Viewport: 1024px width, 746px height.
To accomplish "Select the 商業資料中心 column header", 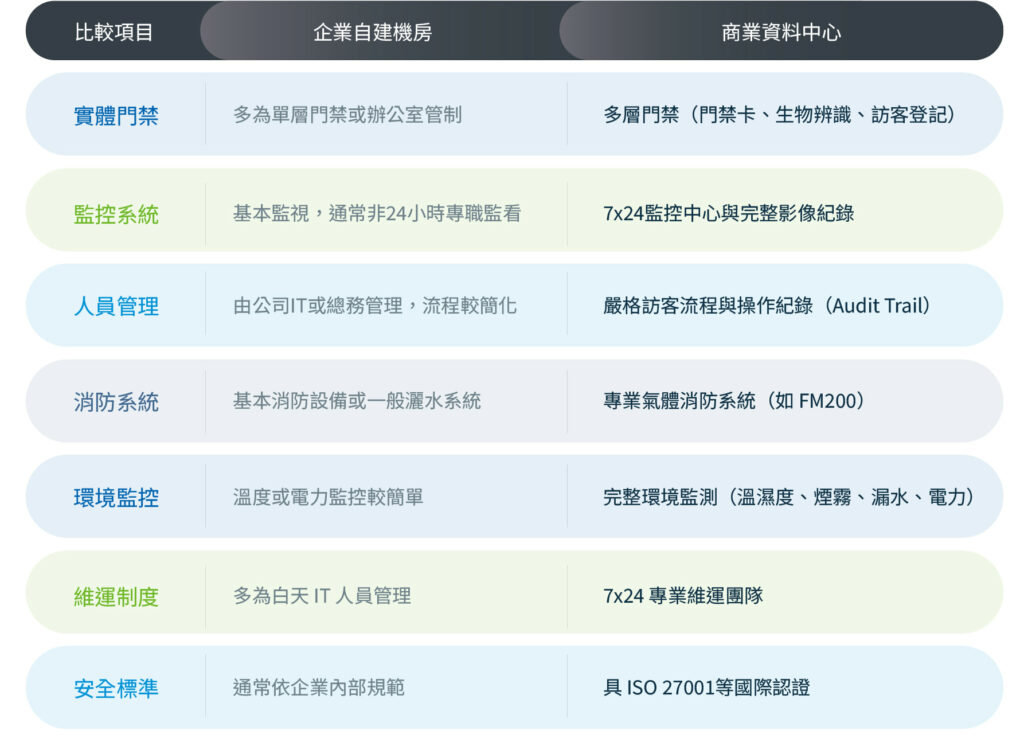I will [x=781, y=32].
